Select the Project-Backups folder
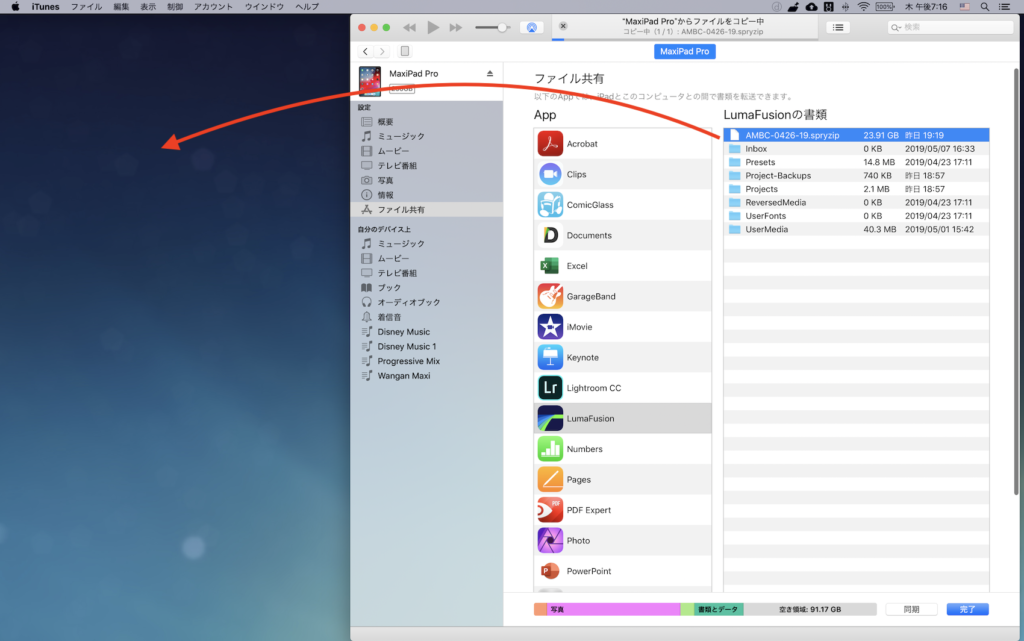The image size is (1024, 641). 856,176
